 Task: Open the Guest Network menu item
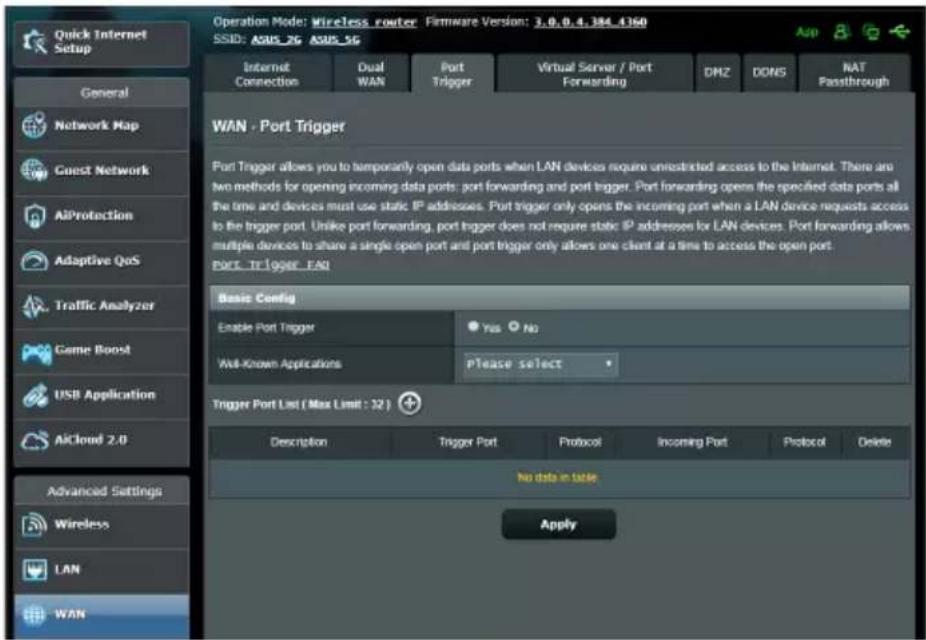[x=102, y=171]
